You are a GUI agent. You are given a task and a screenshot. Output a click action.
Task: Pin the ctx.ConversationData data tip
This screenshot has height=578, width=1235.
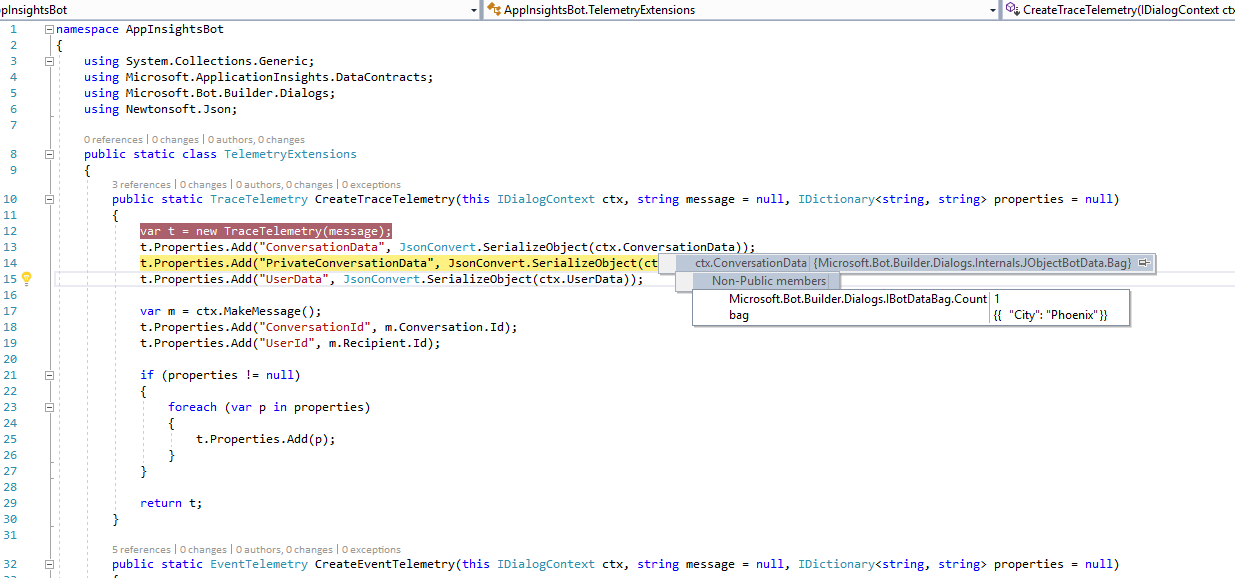click(x=1143, y=262)
